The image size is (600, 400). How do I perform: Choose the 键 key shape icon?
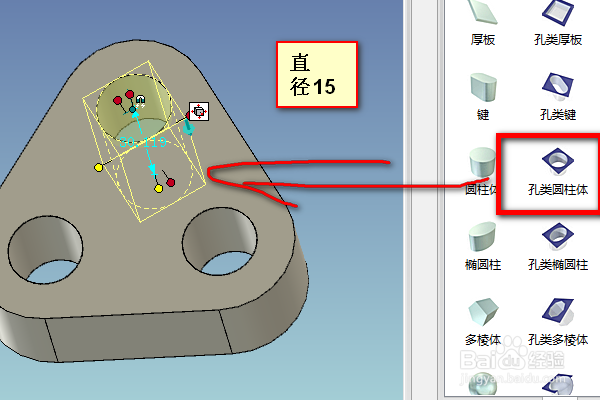point(483,88)
